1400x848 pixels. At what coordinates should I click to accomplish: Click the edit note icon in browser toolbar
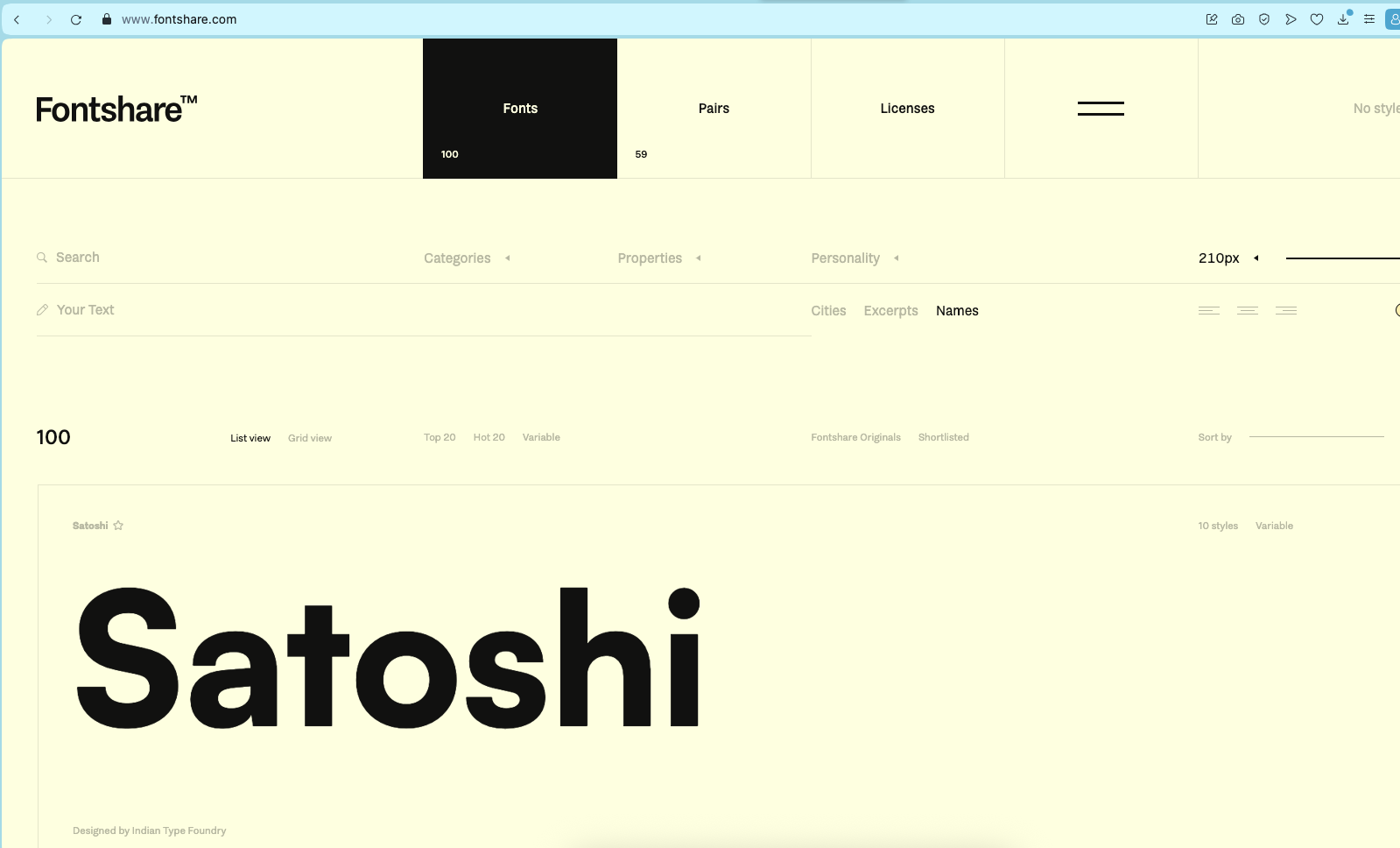coord(1212,19)
